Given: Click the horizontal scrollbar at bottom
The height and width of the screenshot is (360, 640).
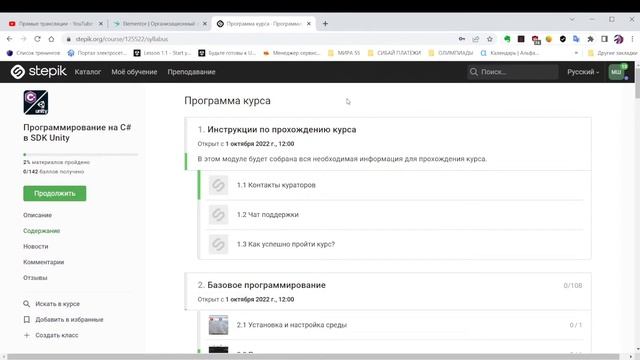Looking at the screenshot, I should (x=313, y=357).
